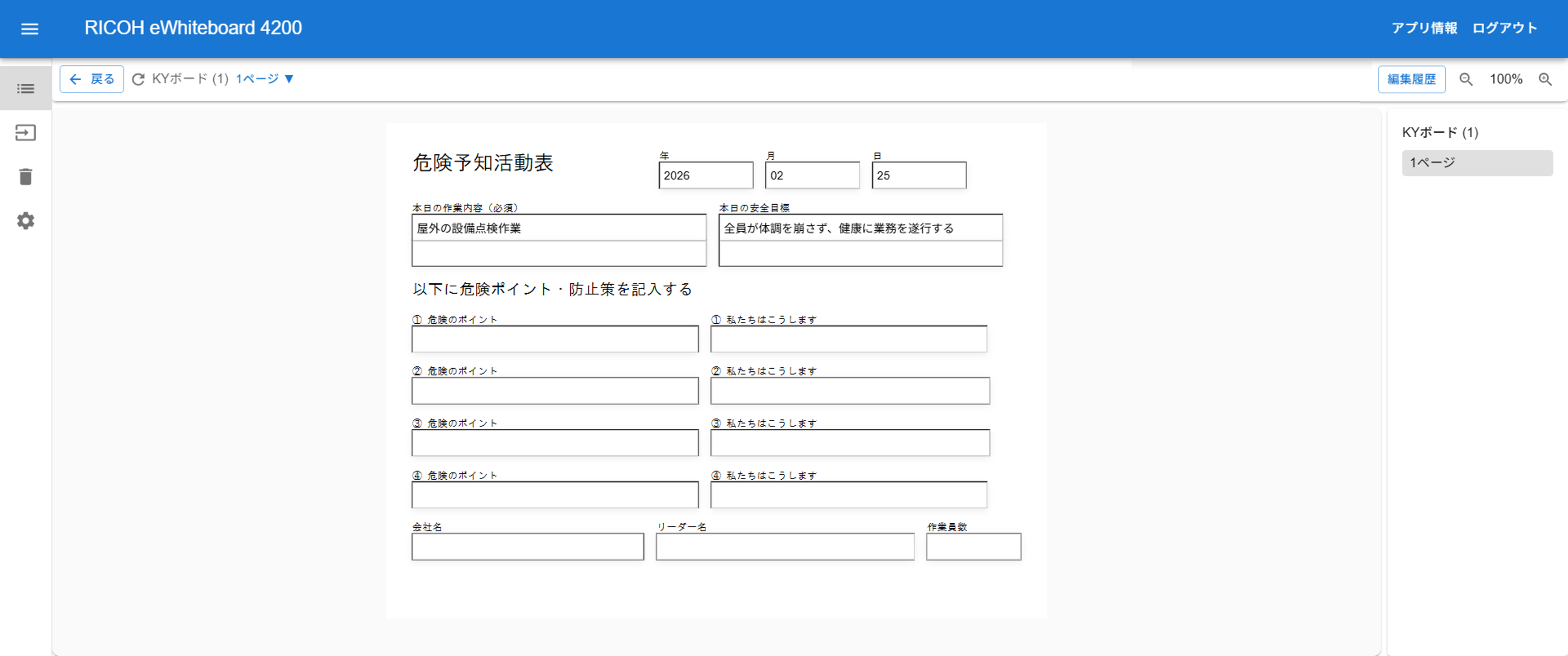The height and width of the screenshot is (656, 1568).
Task: Click the refresh icon beside KYボード
Action: (x=138, y=79)
